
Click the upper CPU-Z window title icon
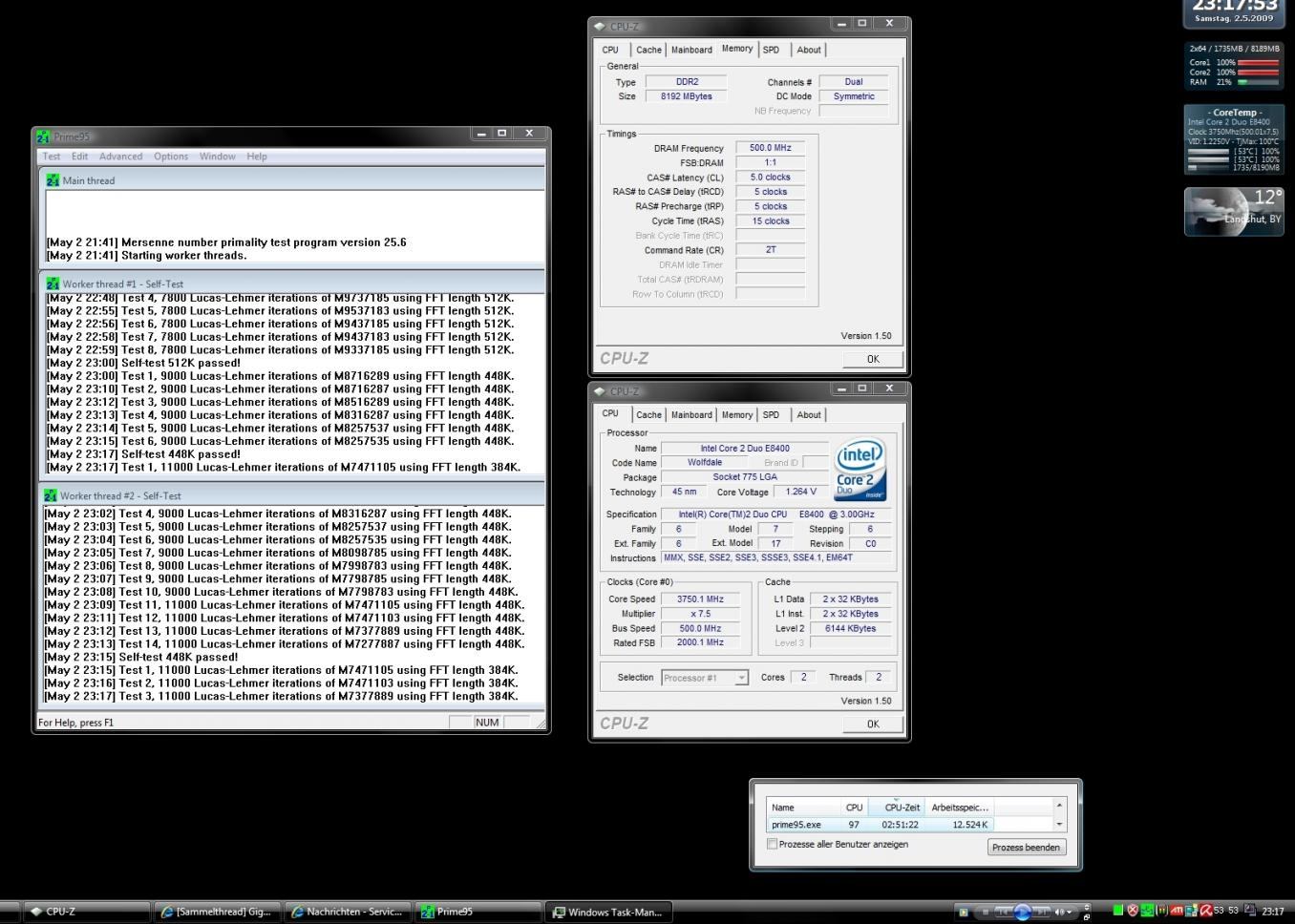pyautogui.click(x=600, y=26)
